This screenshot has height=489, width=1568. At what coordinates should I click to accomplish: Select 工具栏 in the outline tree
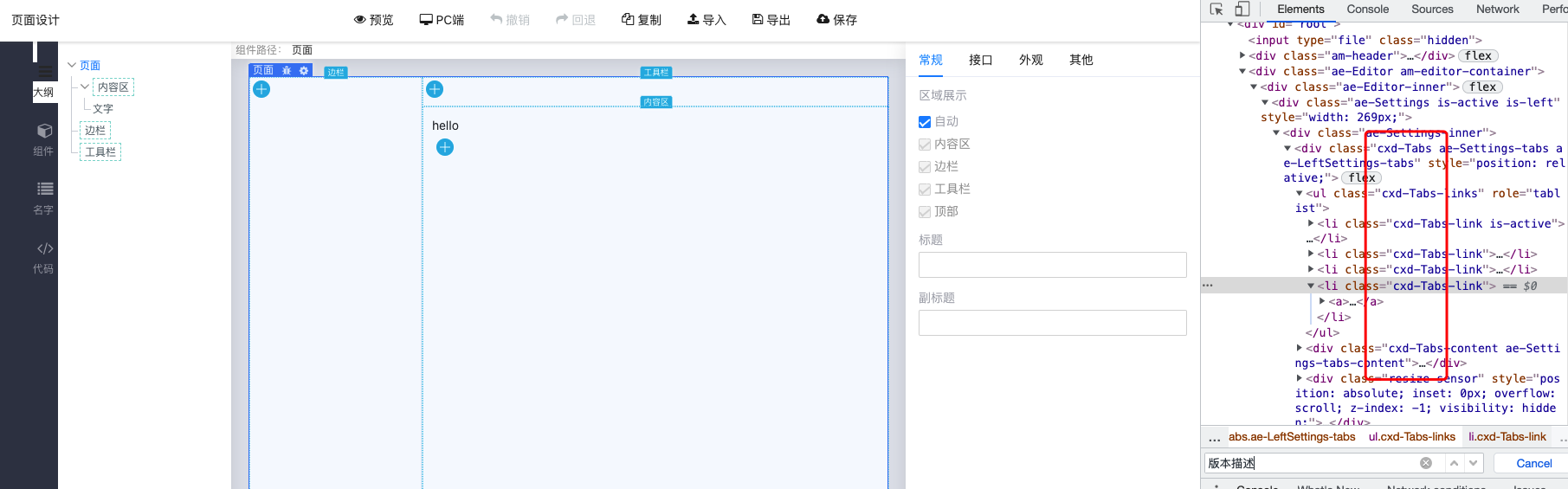(100, 152)
